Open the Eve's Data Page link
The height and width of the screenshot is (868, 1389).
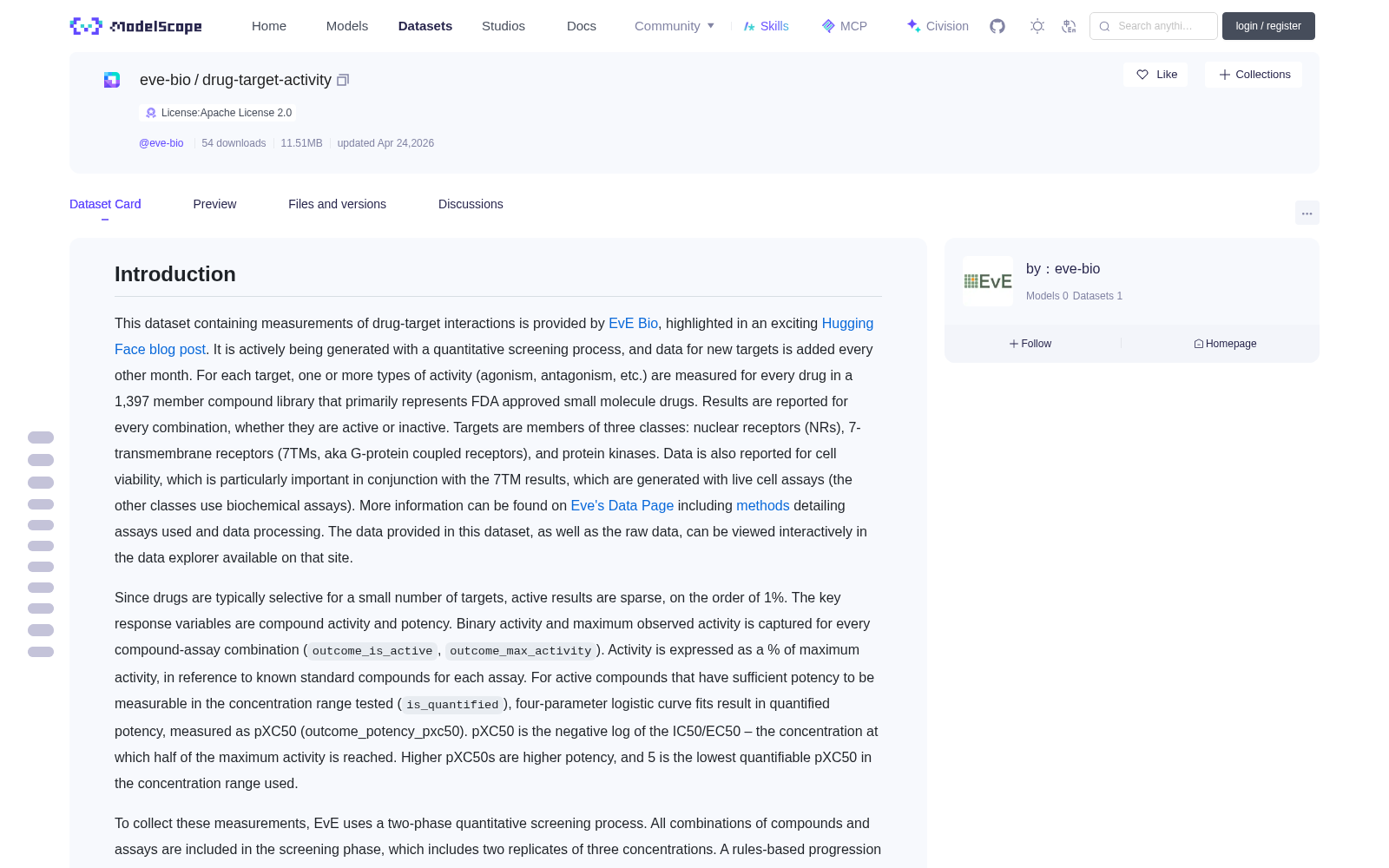coord(622,505)
